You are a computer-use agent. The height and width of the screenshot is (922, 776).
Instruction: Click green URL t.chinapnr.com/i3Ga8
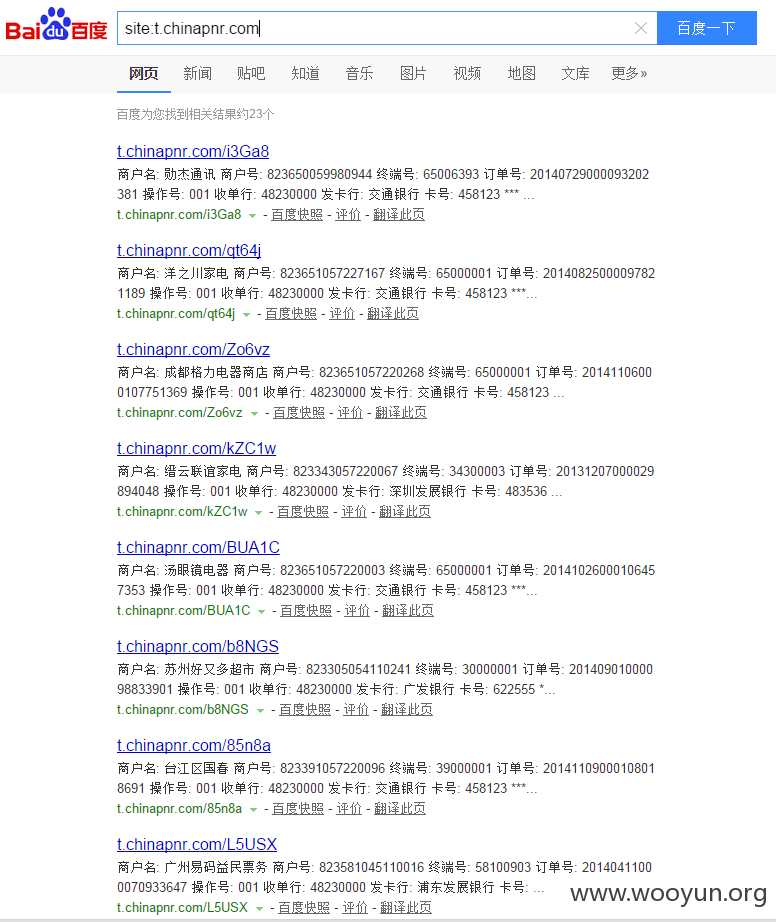pos(179,215)
